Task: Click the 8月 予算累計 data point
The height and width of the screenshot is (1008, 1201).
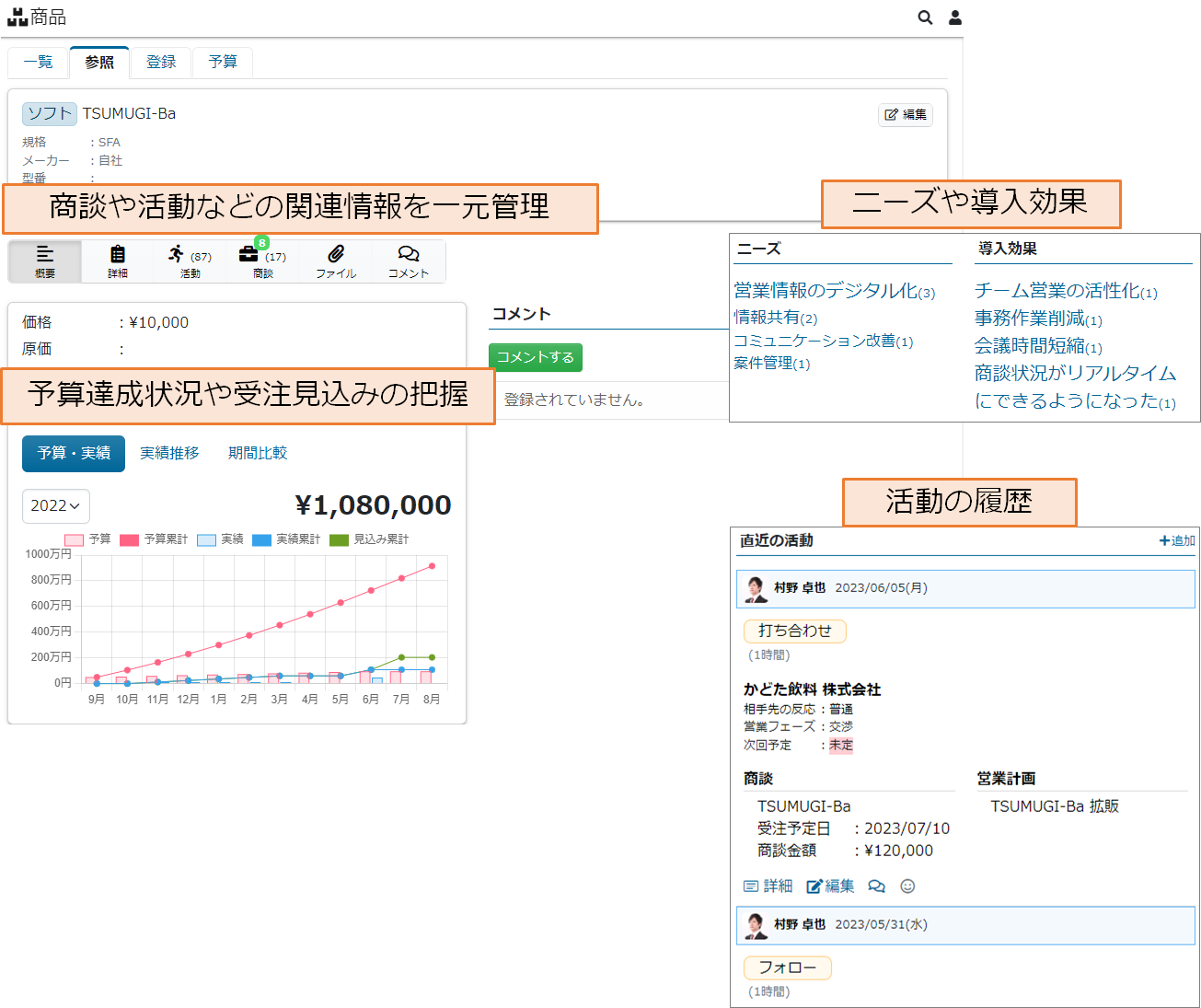Action: [x=433, y=566]
